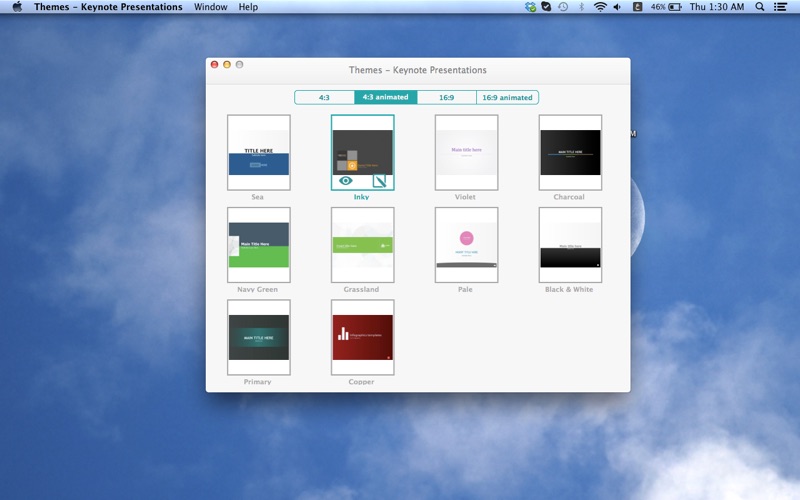
Task: Pick the Charcoal theme thumbnail
Action: click(570, 153)
